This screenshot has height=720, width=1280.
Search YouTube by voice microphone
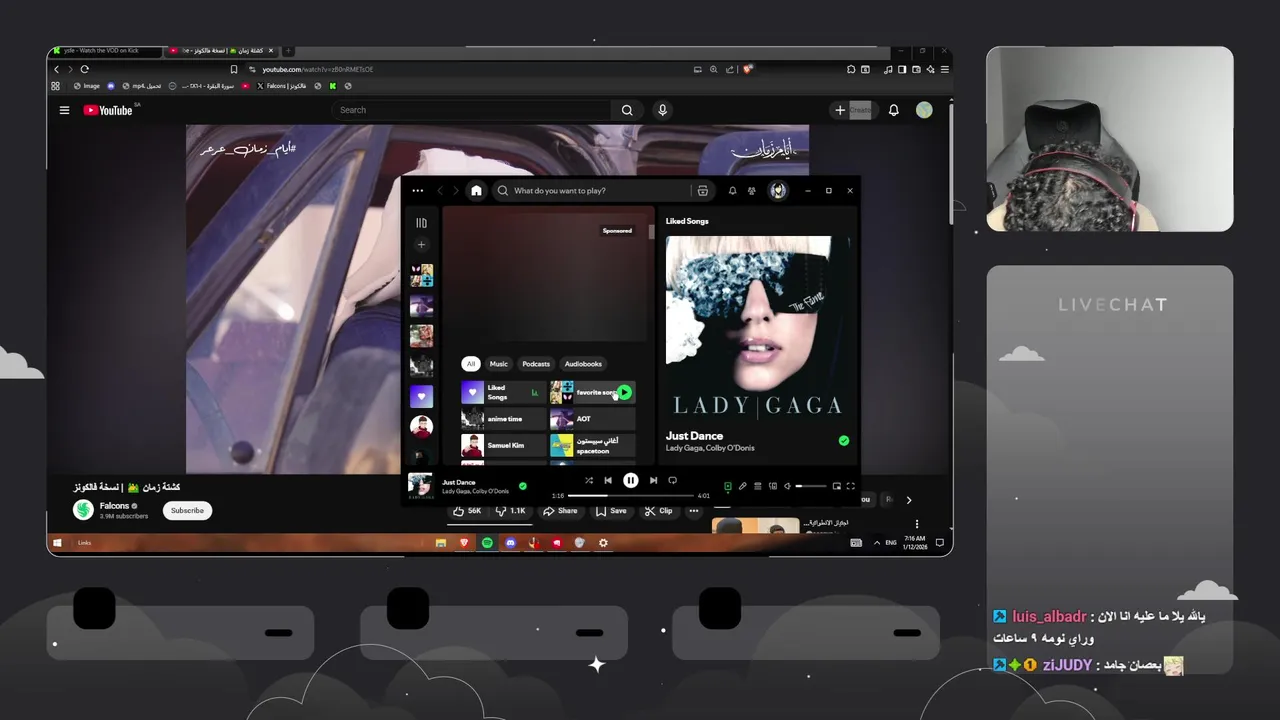pos(662,110)
